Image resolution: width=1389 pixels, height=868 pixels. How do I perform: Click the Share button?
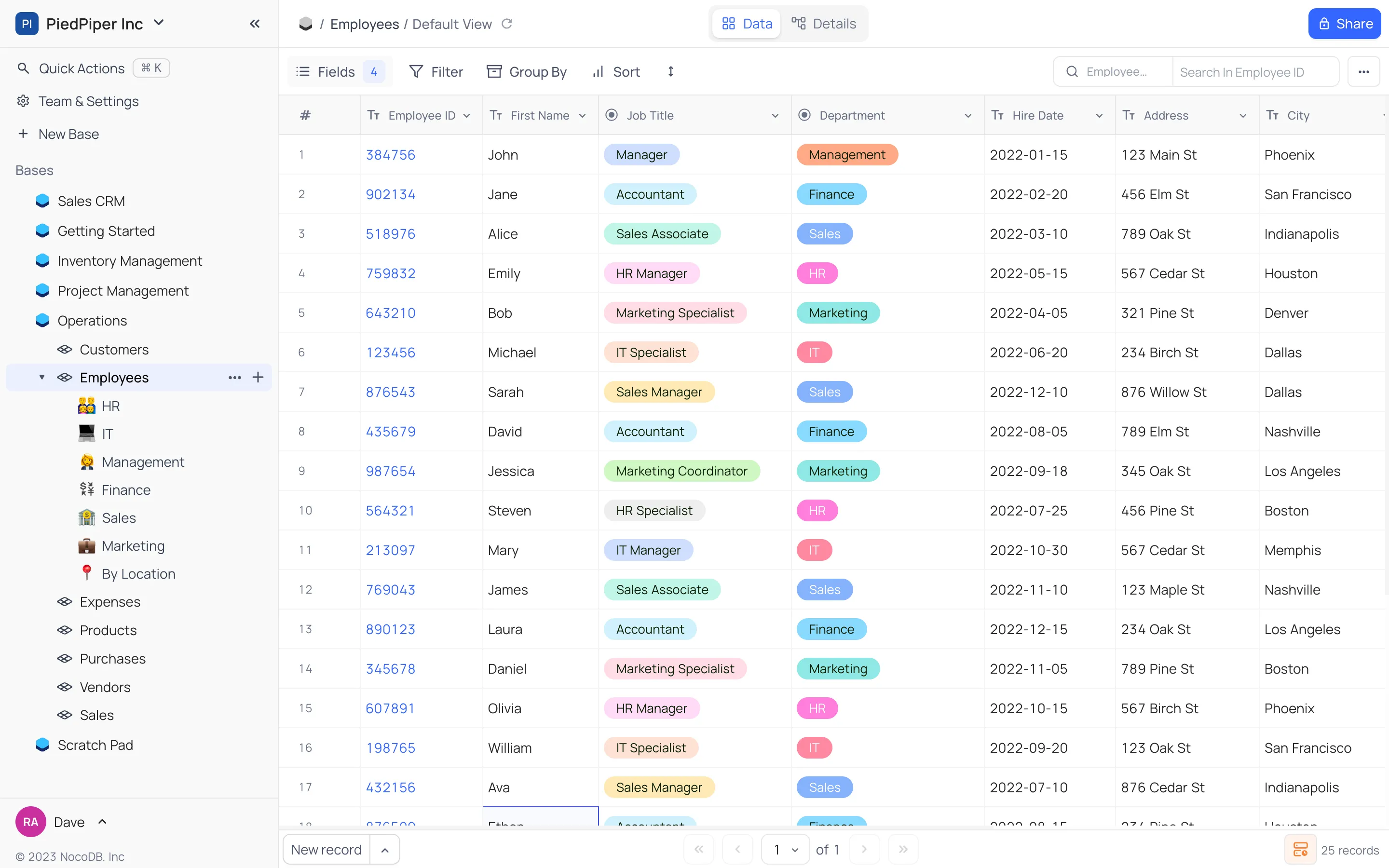click(x=1344, y=24)
